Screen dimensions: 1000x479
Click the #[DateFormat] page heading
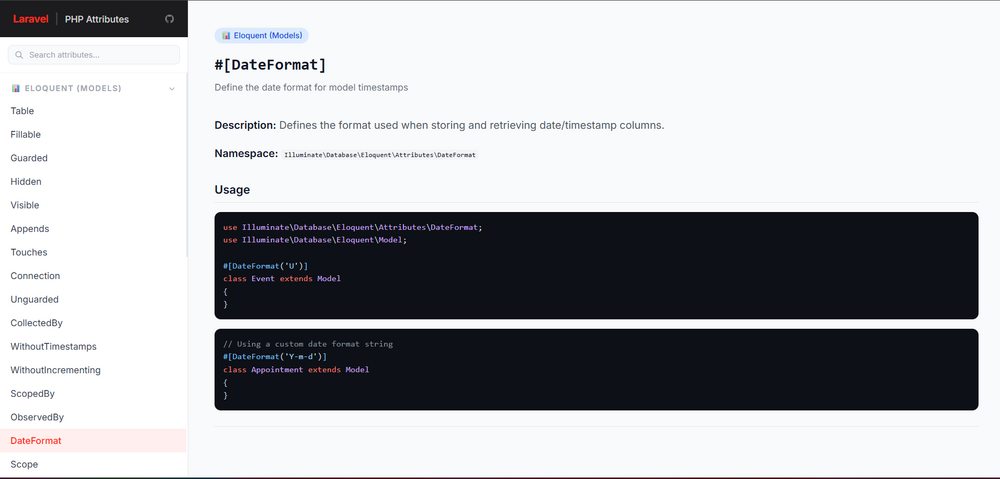click(x=270, y=65)
